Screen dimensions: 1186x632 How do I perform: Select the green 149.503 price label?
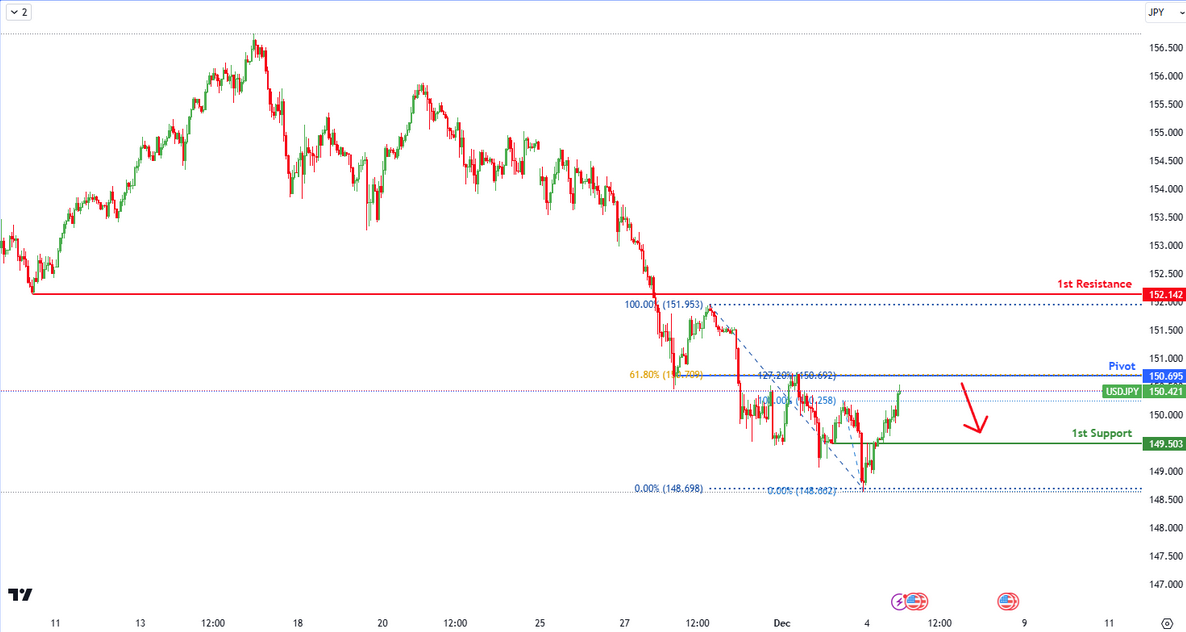pos(1165,444)
